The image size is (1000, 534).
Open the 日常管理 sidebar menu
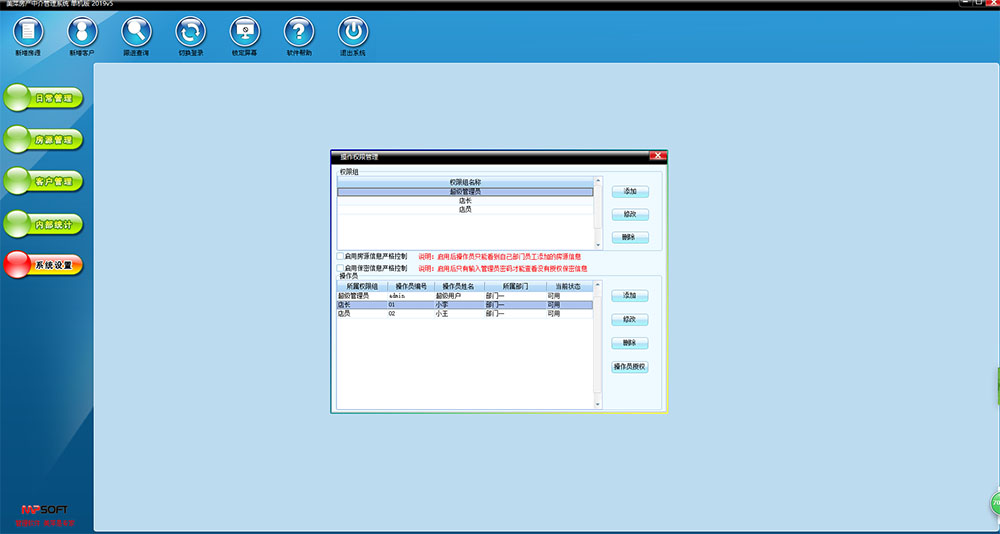coord(43,99)
